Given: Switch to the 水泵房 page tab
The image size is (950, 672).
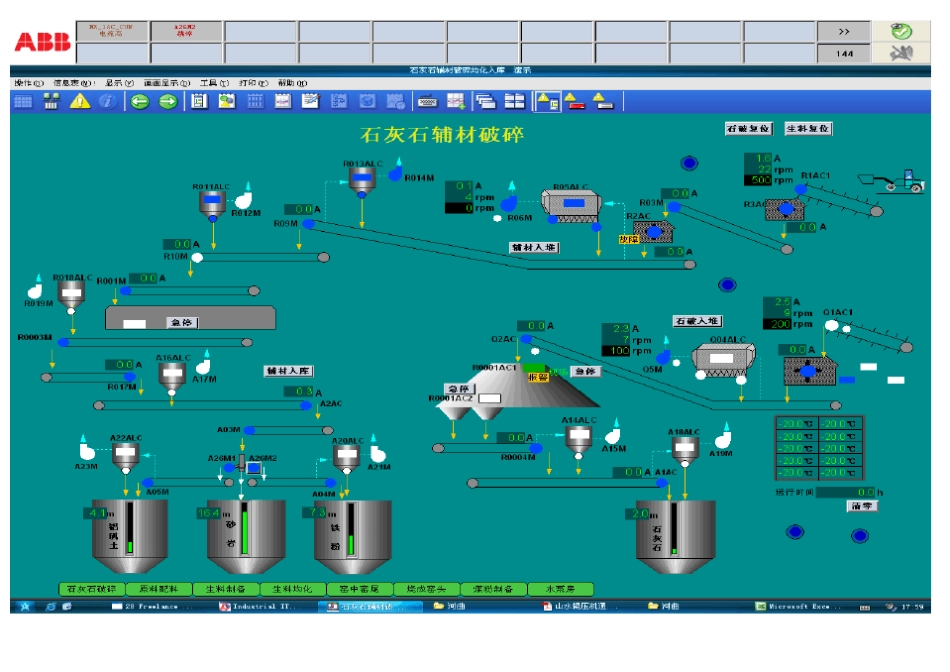Looking at the screenshot, I should coord(560,589).
